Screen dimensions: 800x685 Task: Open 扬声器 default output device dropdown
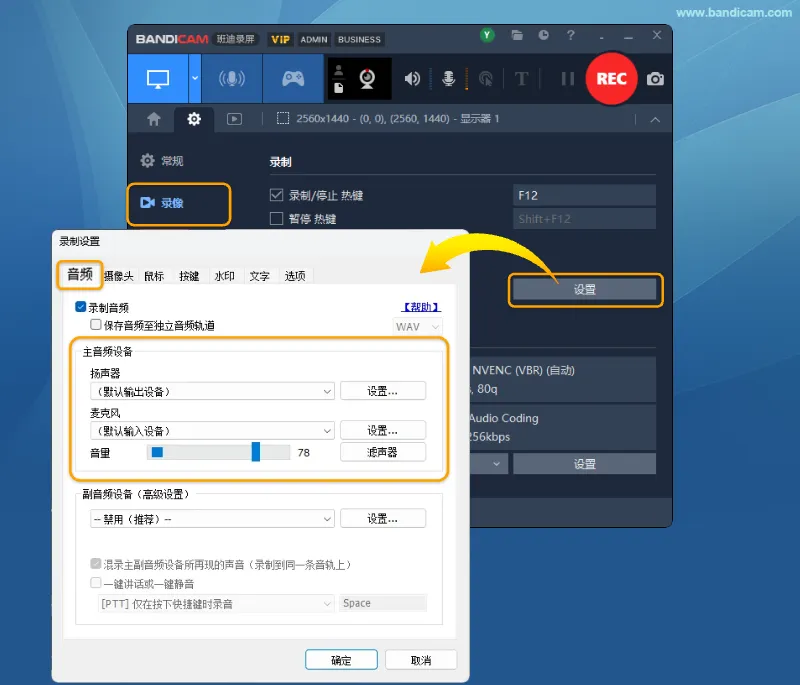tap(212, 391)
